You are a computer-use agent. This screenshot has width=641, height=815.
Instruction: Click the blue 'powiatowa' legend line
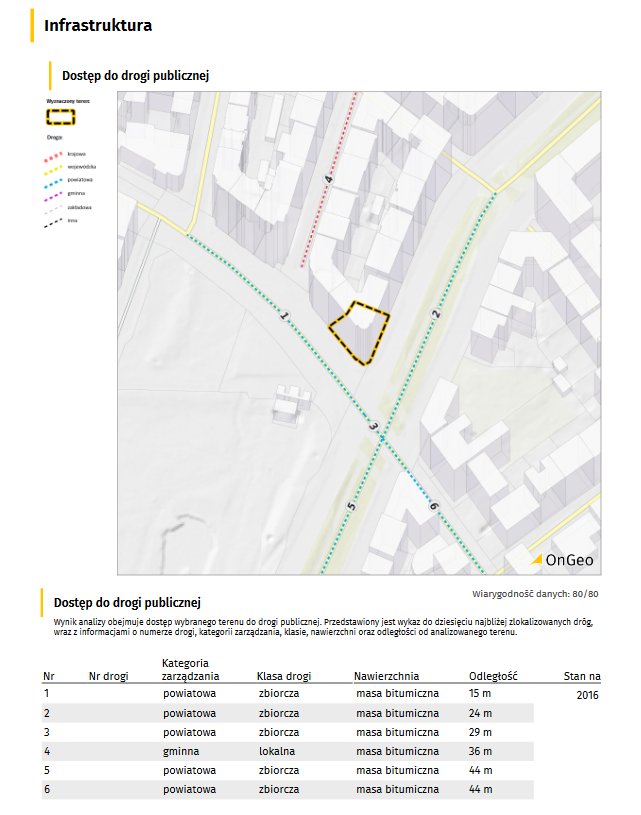tap(55, 180)
